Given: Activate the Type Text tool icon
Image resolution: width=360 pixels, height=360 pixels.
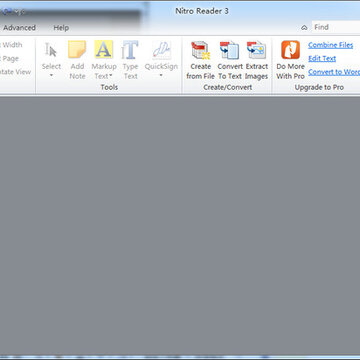Looking at the screenshot, I should click(130, 50).
